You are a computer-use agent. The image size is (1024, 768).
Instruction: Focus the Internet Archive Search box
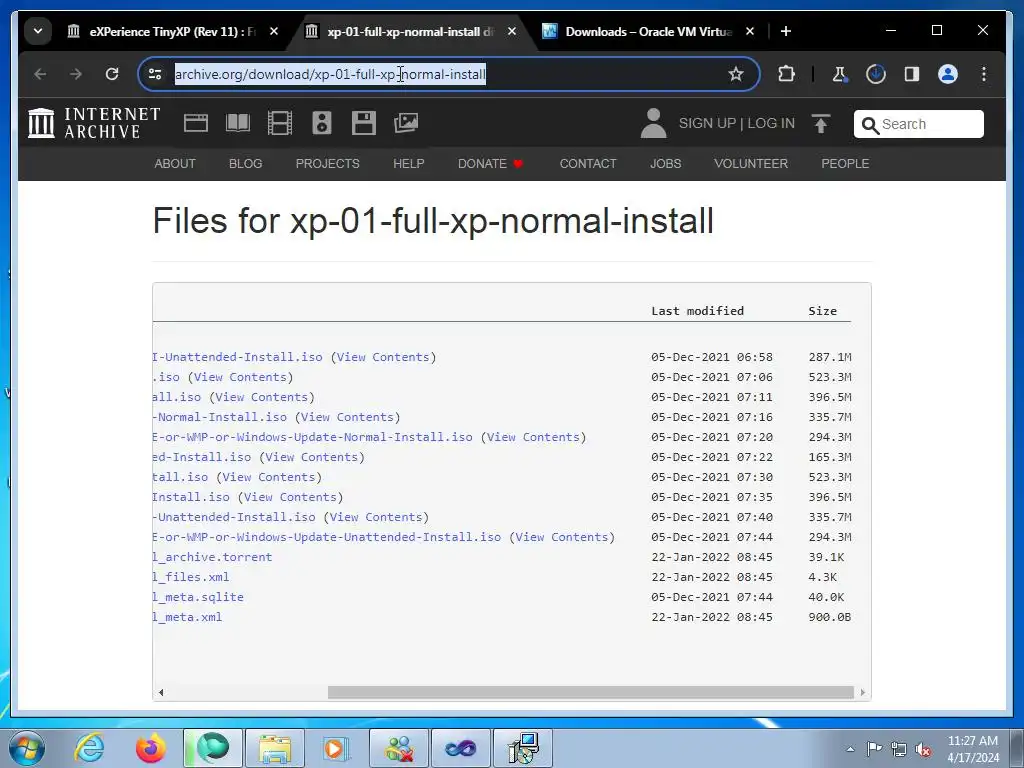click(x=918, y=124)
